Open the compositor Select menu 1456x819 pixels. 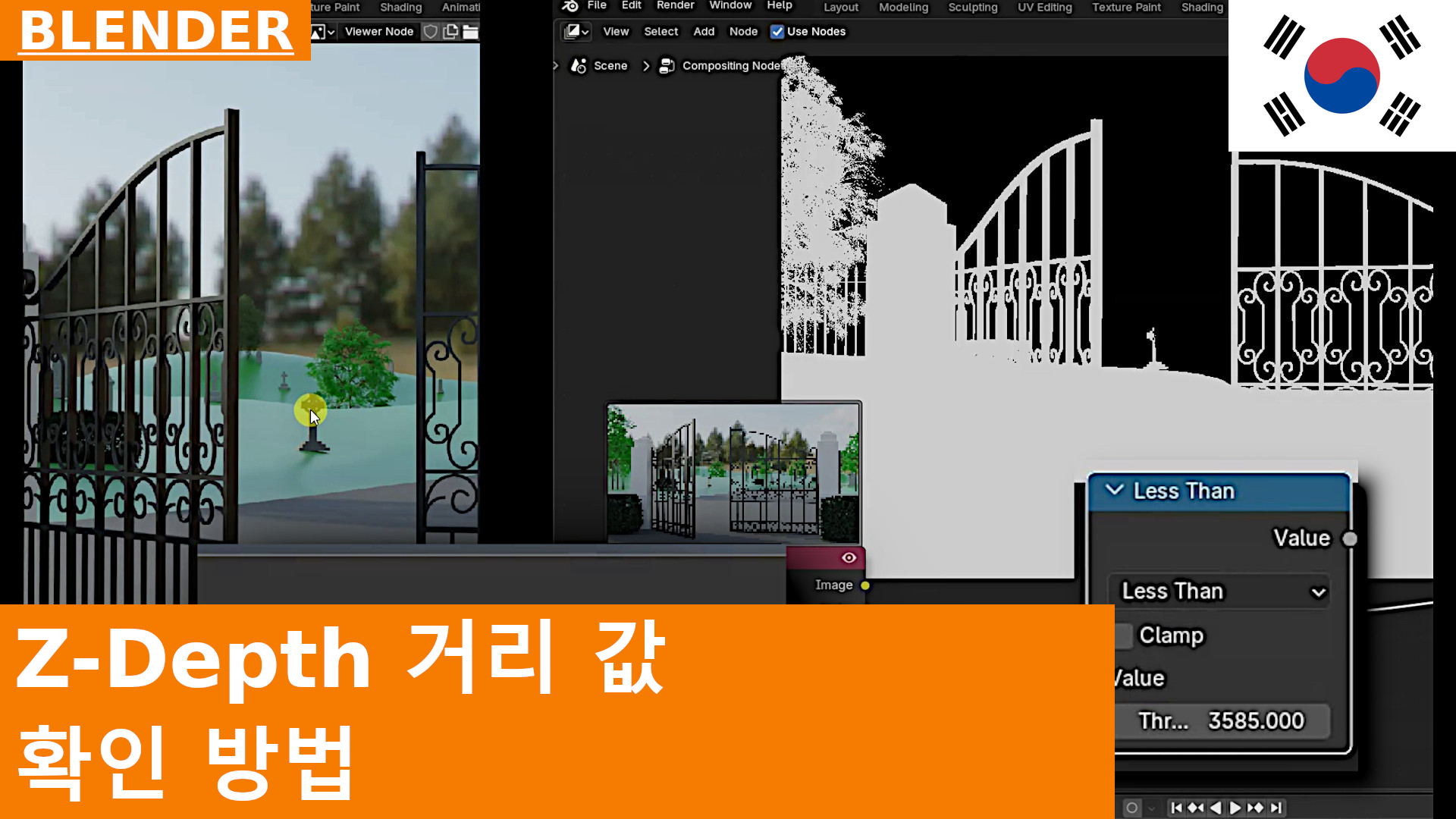coord(661,32)
